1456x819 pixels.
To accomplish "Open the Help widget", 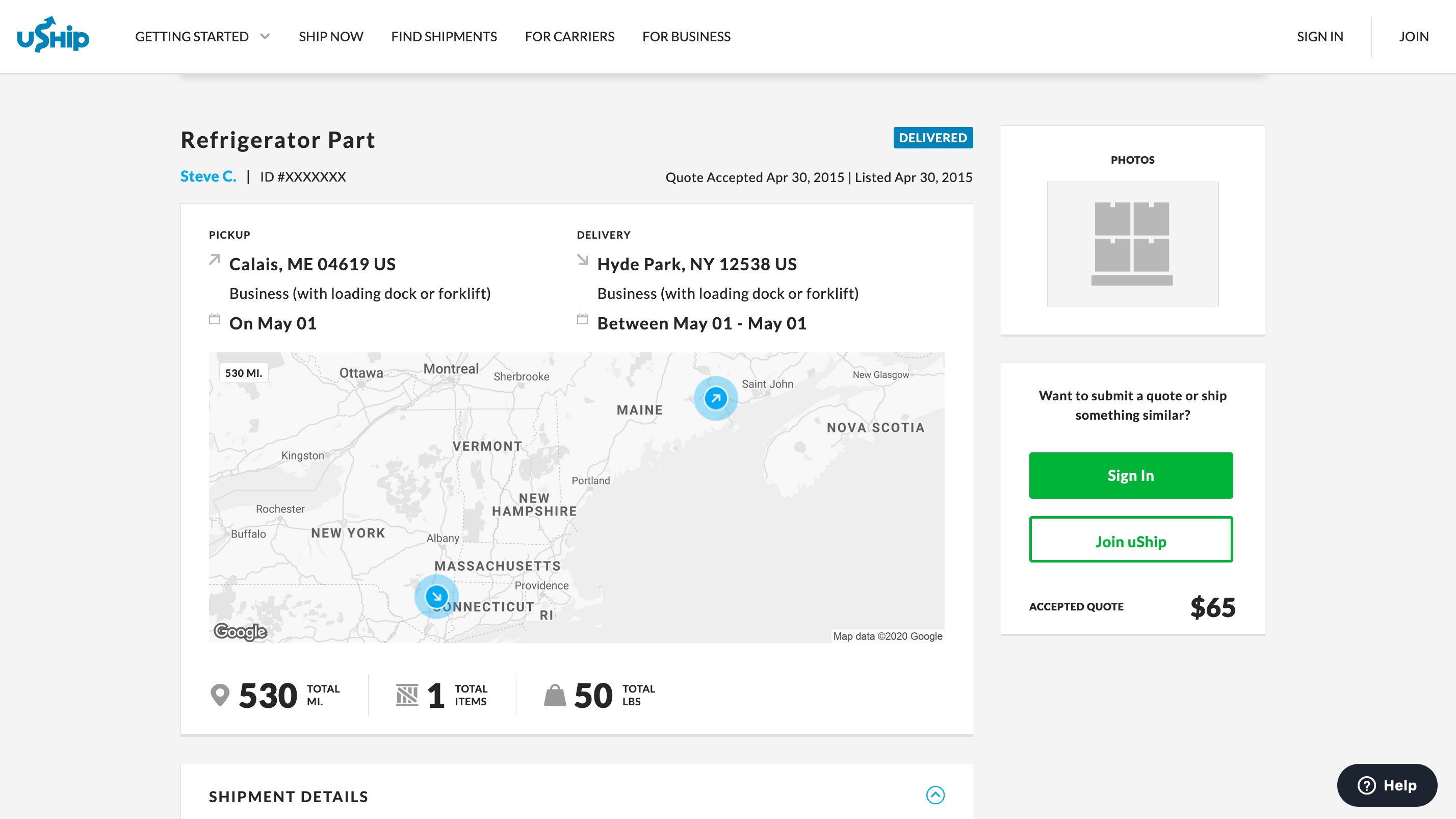I will coord(1387,785).
